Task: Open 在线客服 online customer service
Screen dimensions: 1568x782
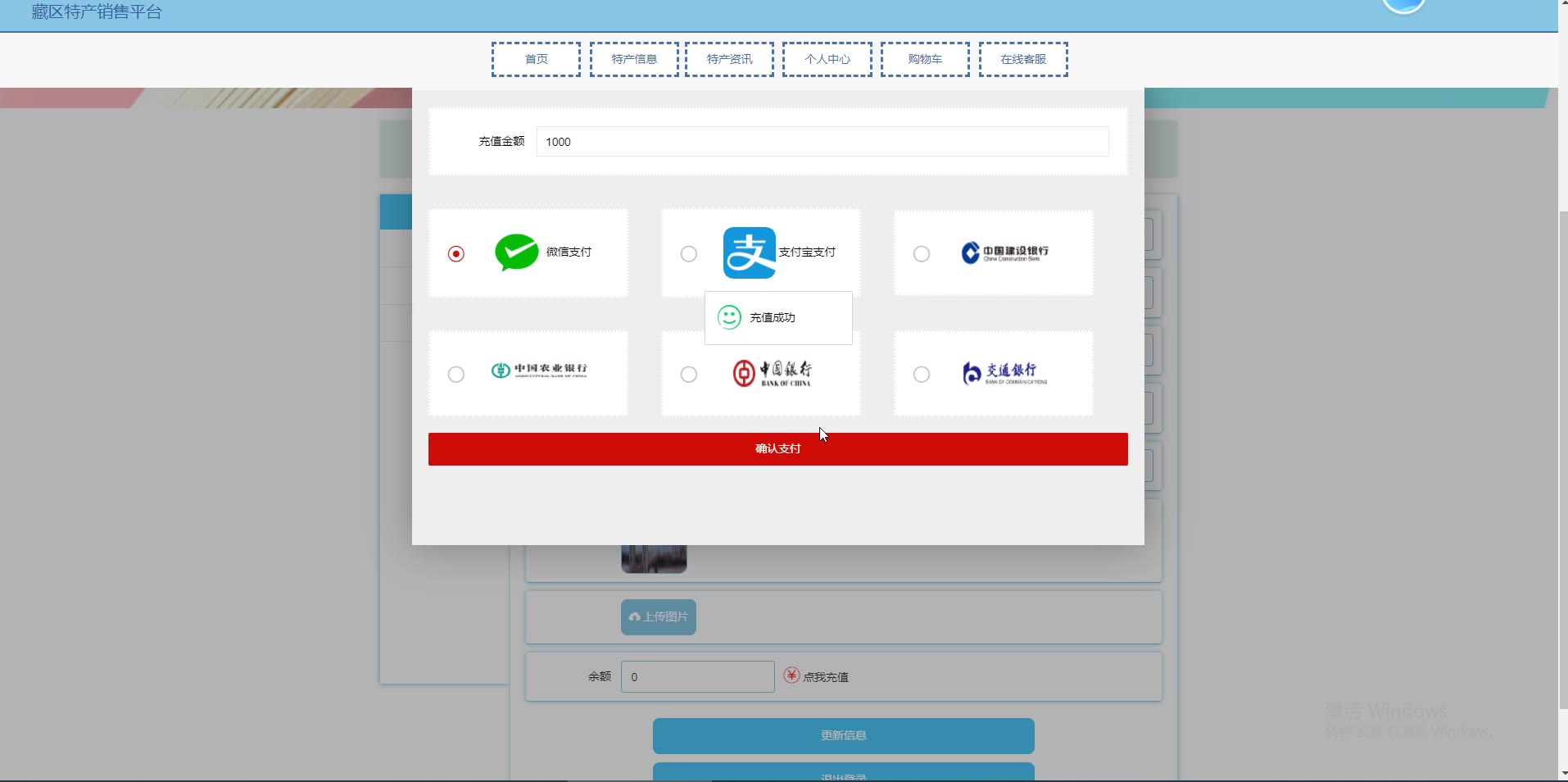Action: click(x=1023, y=59)
